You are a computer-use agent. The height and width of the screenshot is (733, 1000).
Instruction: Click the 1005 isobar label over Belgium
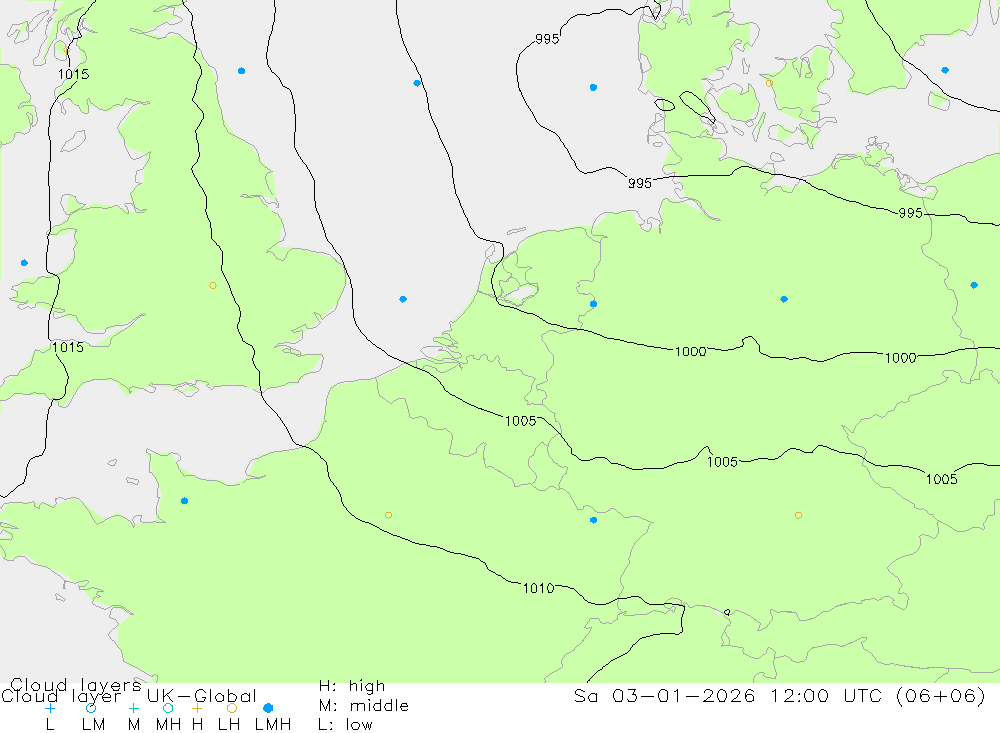tap(520, 420)
